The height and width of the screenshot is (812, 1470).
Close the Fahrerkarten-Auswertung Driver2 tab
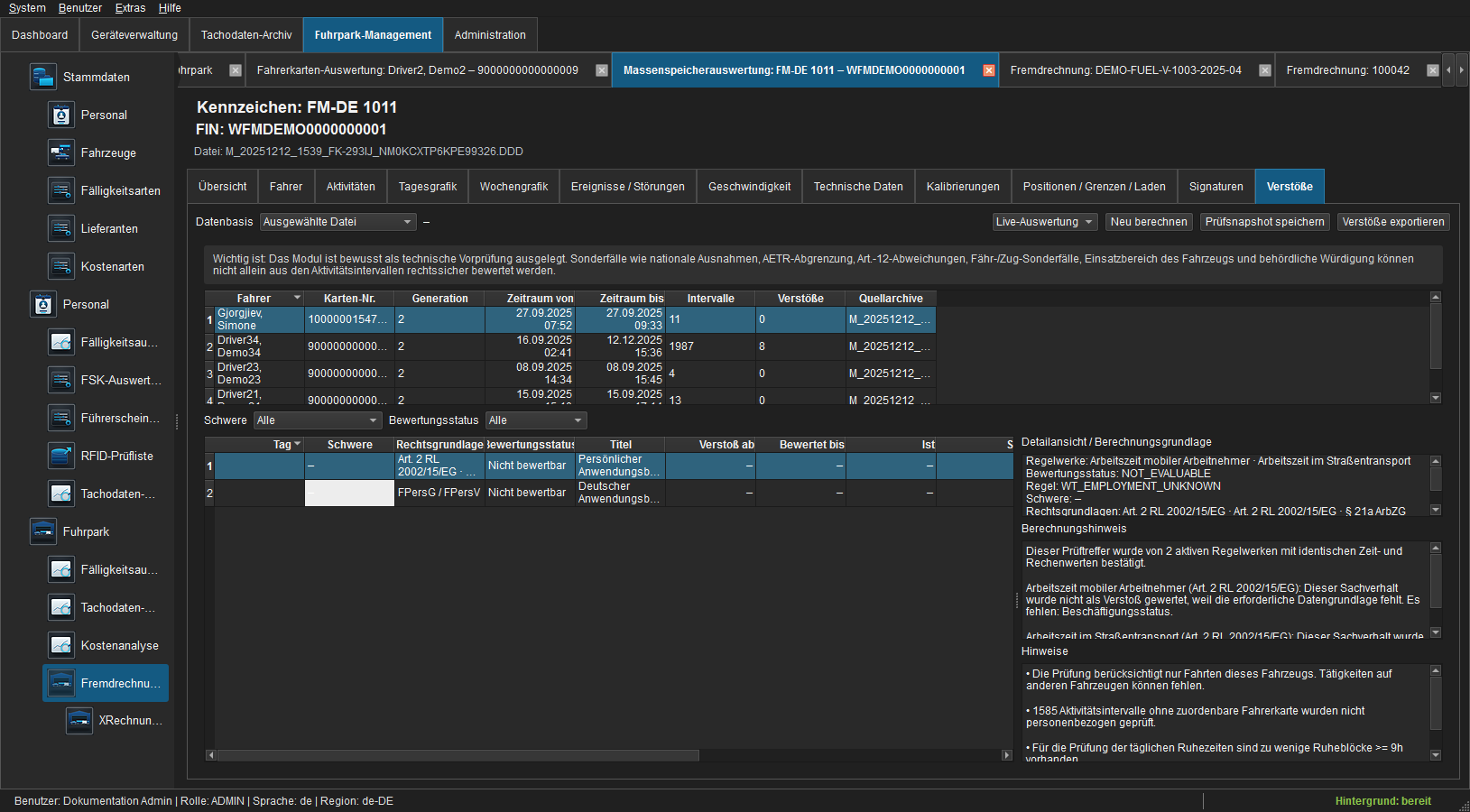(x=602, y=70)
